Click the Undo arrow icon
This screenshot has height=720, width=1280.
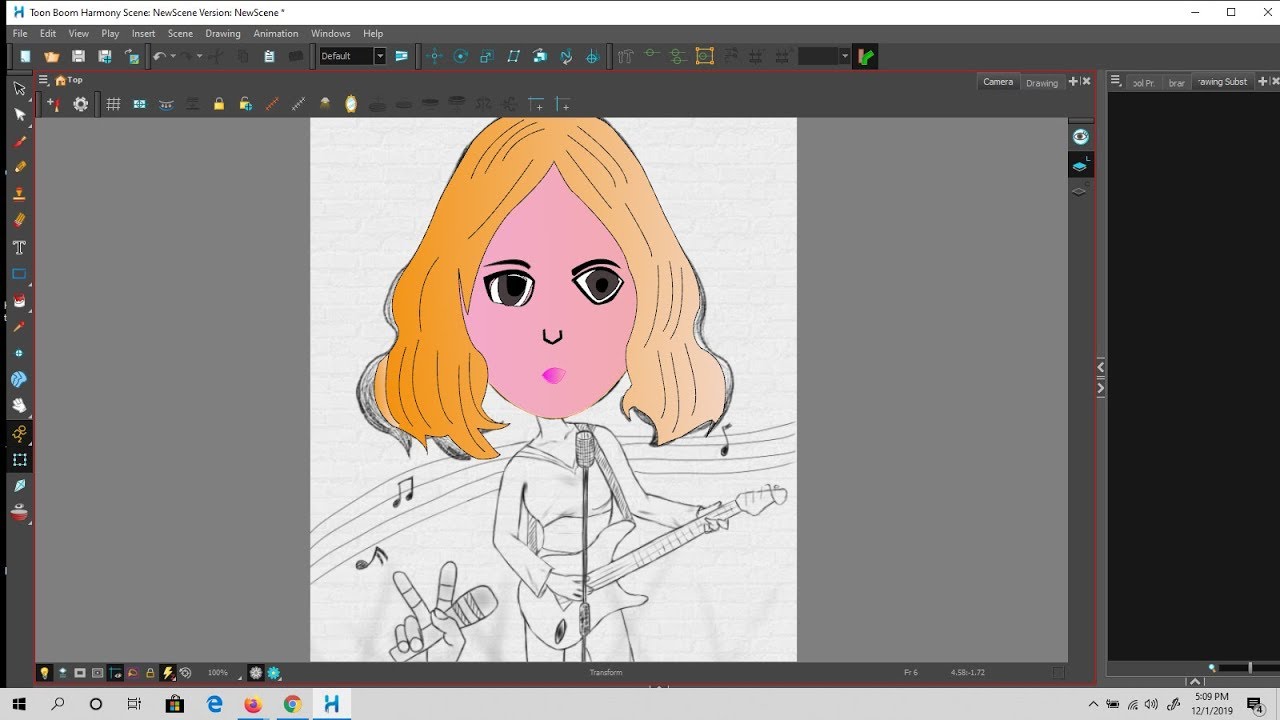click(x=159, y=57)
